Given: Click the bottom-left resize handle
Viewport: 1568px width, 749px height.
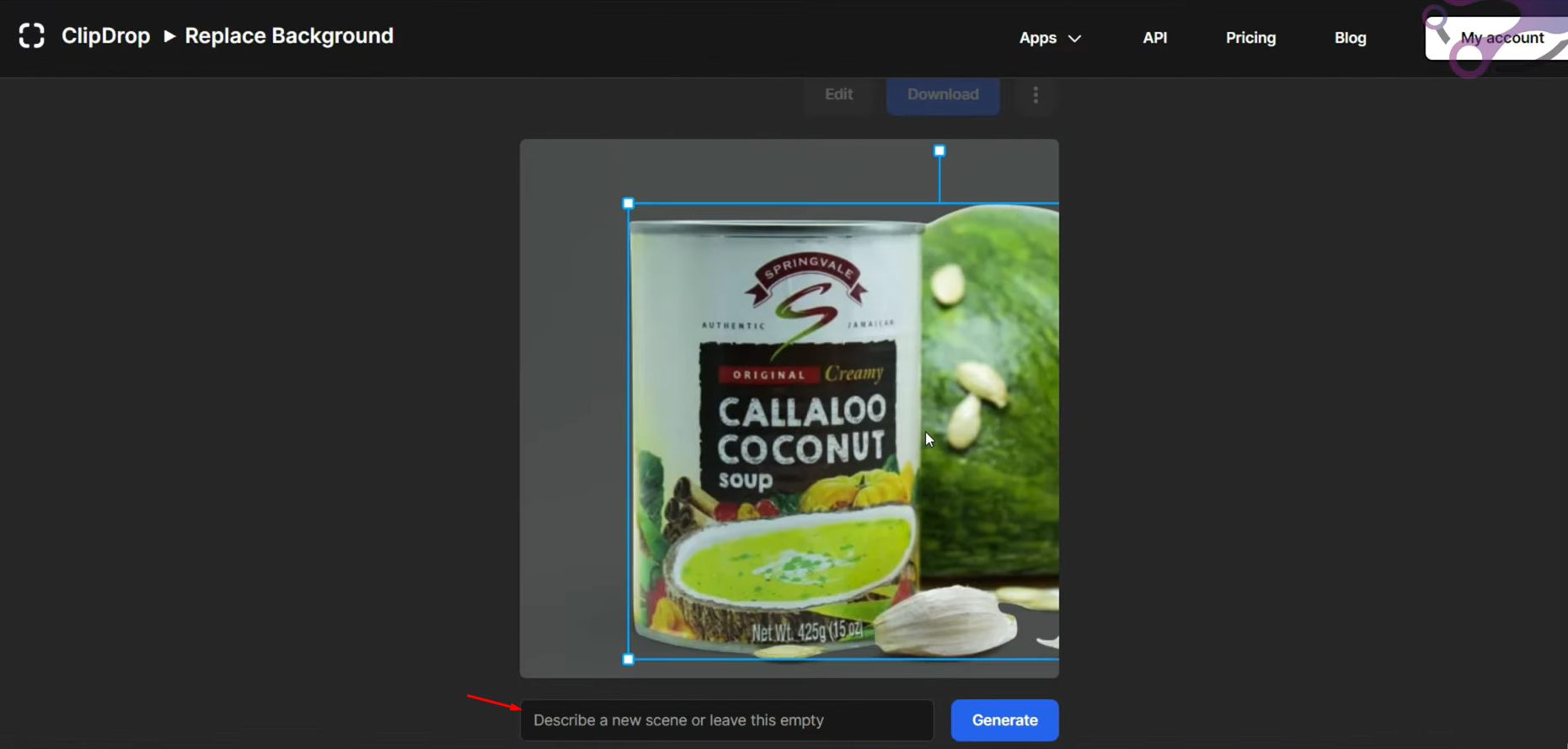Looking at the screenshot, I should click(x=628, y=660).
